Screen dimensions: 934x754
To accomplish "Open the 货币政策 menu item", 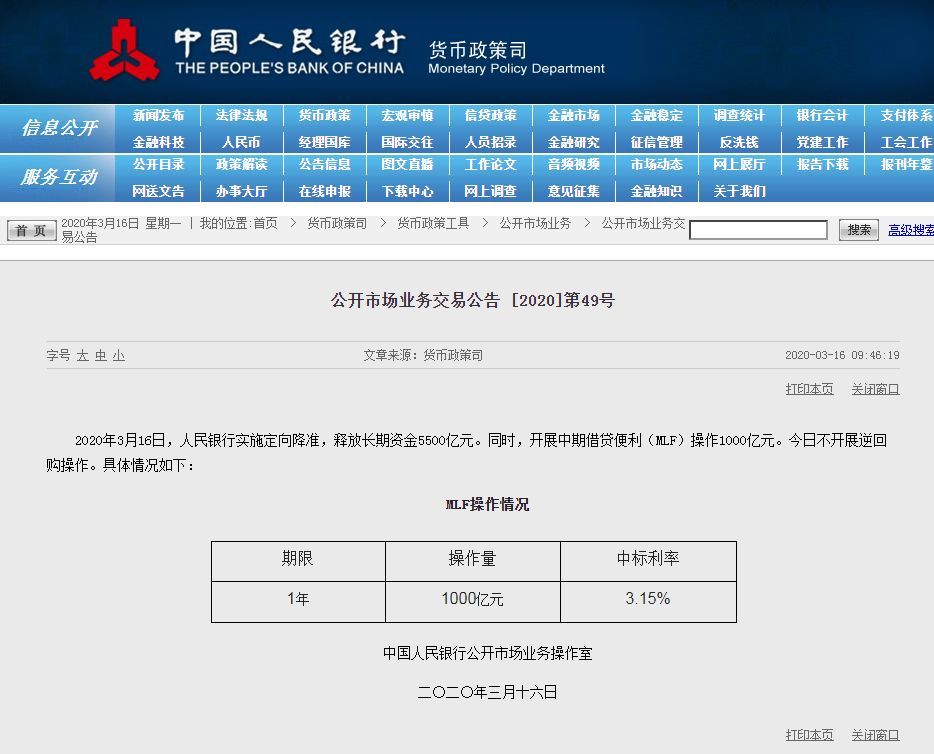I will pyautogui.click(x=325, y=115).
